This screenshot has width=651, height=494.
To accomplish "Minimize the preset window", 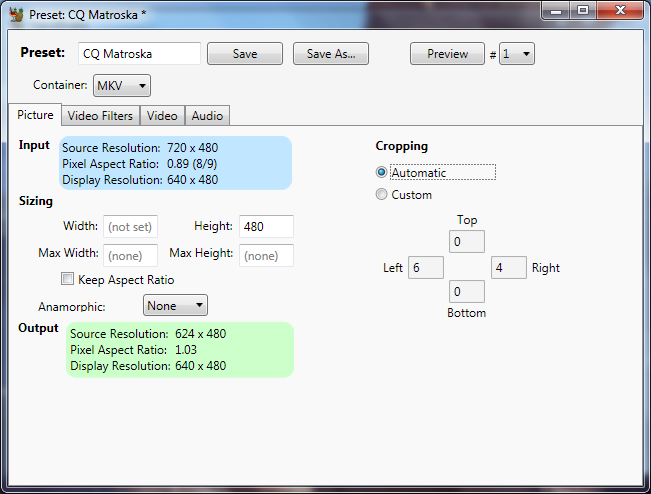I will click(556, 10).
